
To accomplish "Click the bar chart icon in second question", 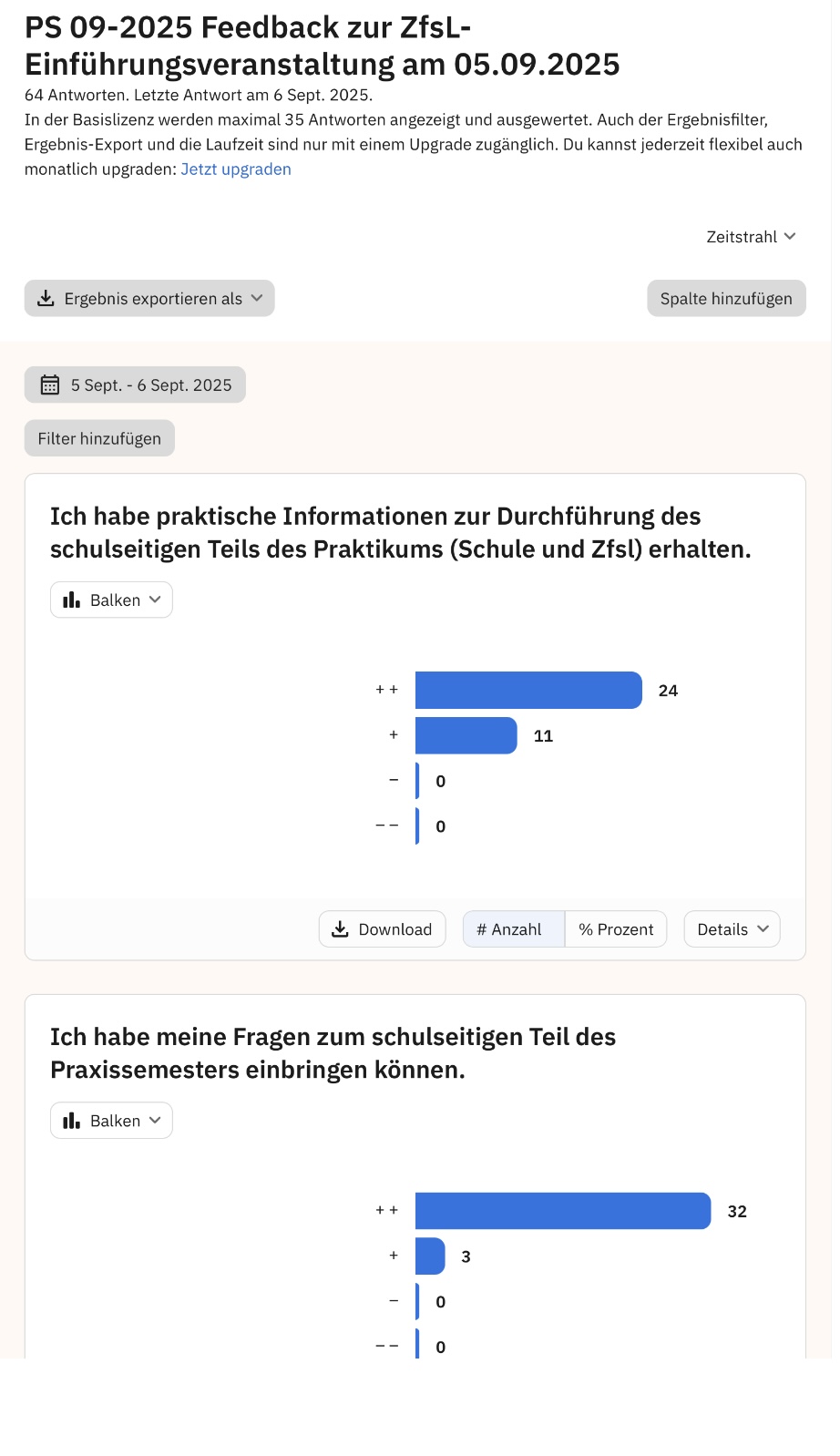I will [71, 1121].
